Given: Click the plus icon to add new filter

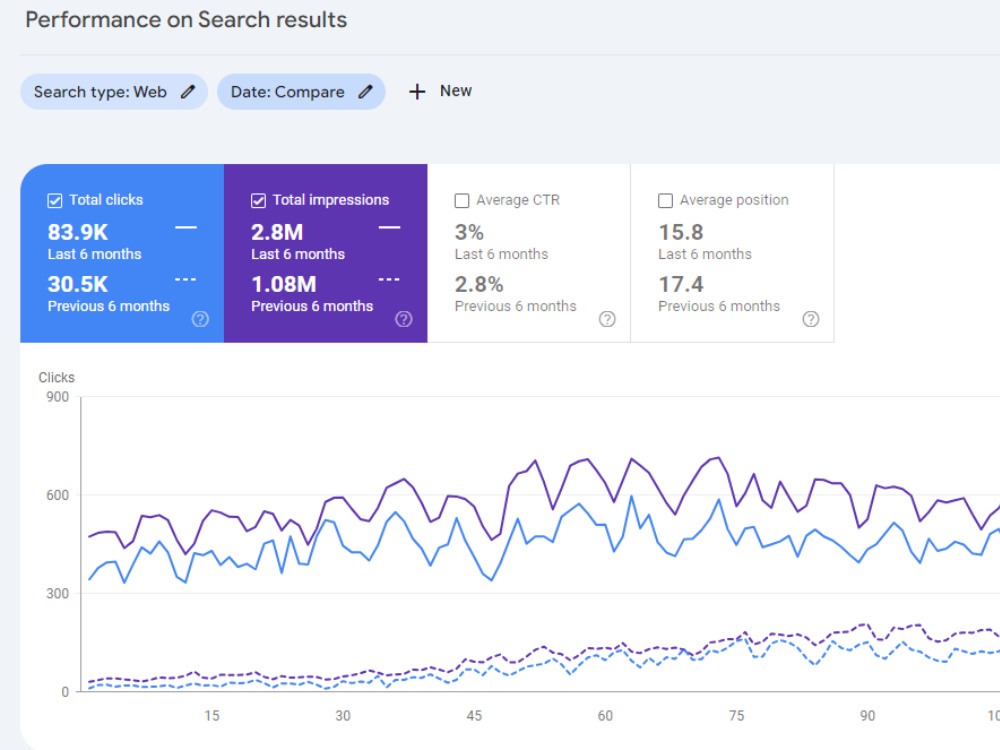Looking at the screenshot, I should [417, 92].
